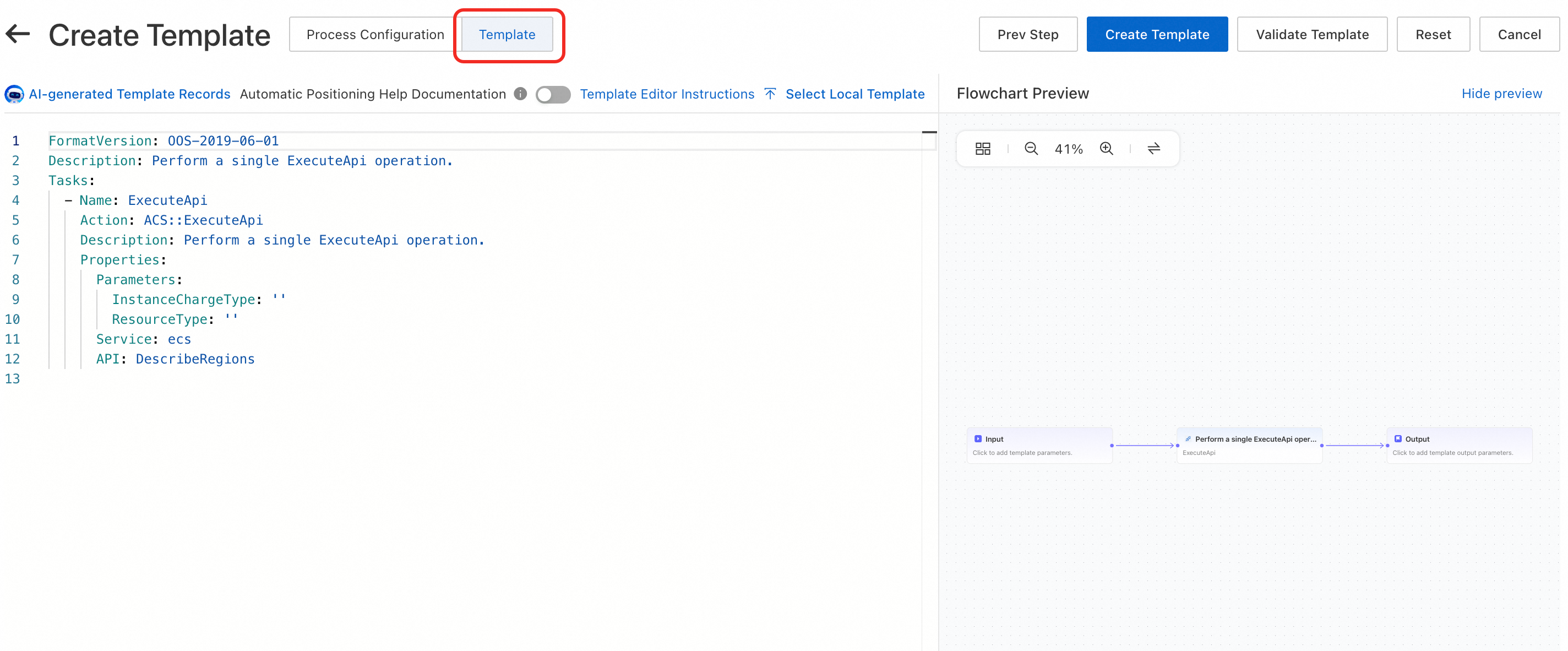Click the ExecuteApi task node icon

[1188, 438]
